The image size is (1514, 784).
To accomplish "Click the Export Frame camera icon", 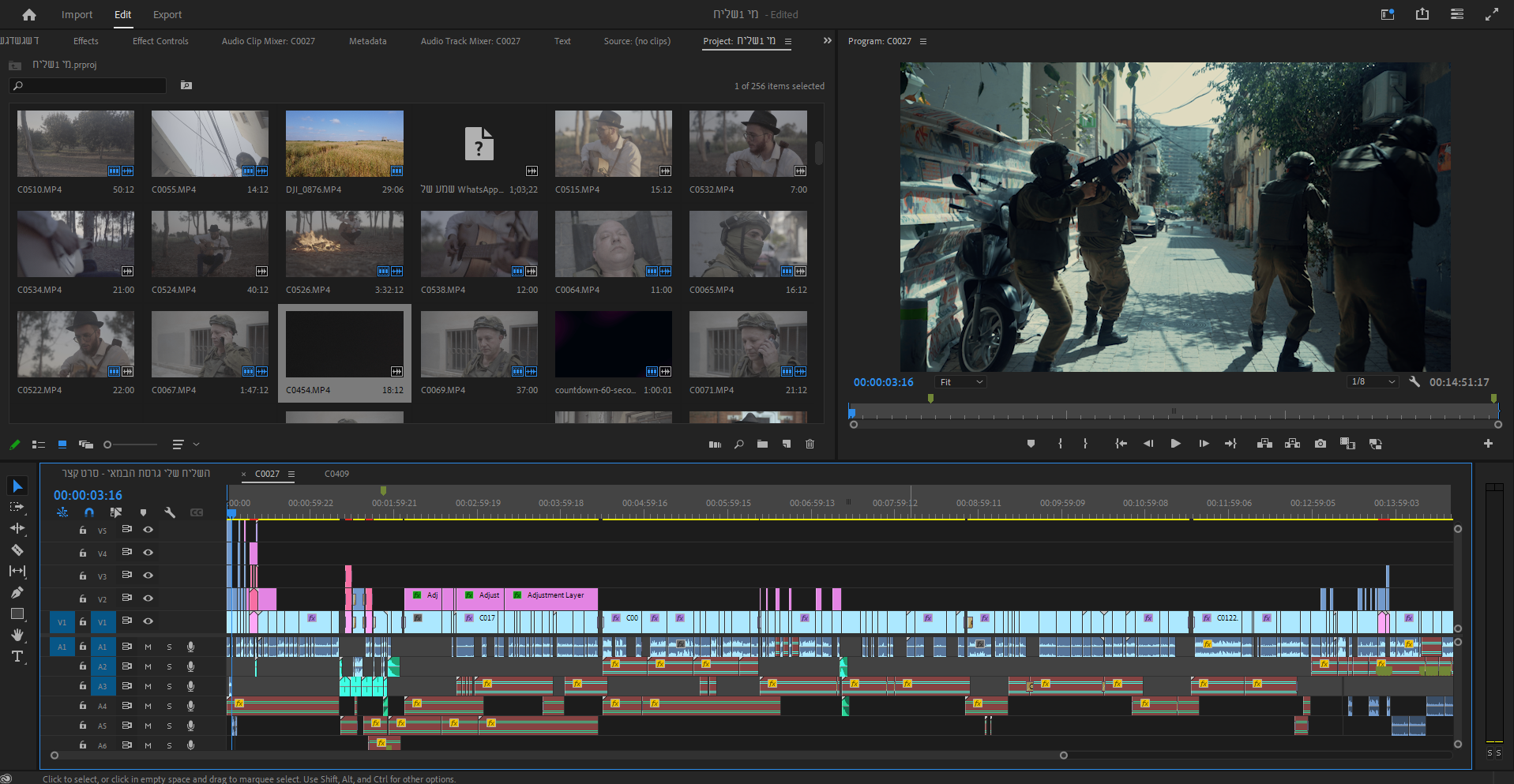I will [1320, 444].
